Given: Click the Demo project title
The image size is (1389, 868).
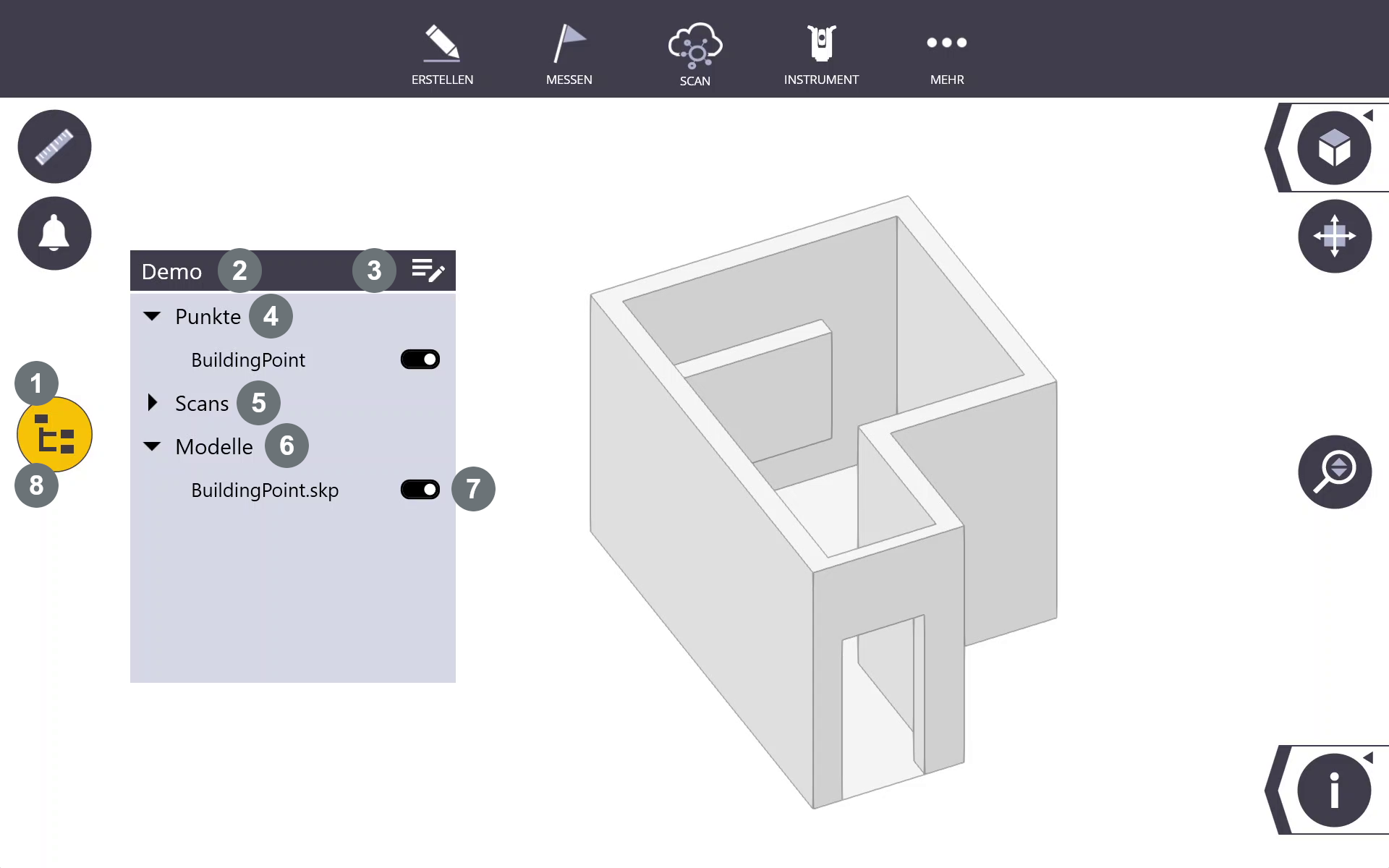Looking at the screenshot, I should [171, 271].
